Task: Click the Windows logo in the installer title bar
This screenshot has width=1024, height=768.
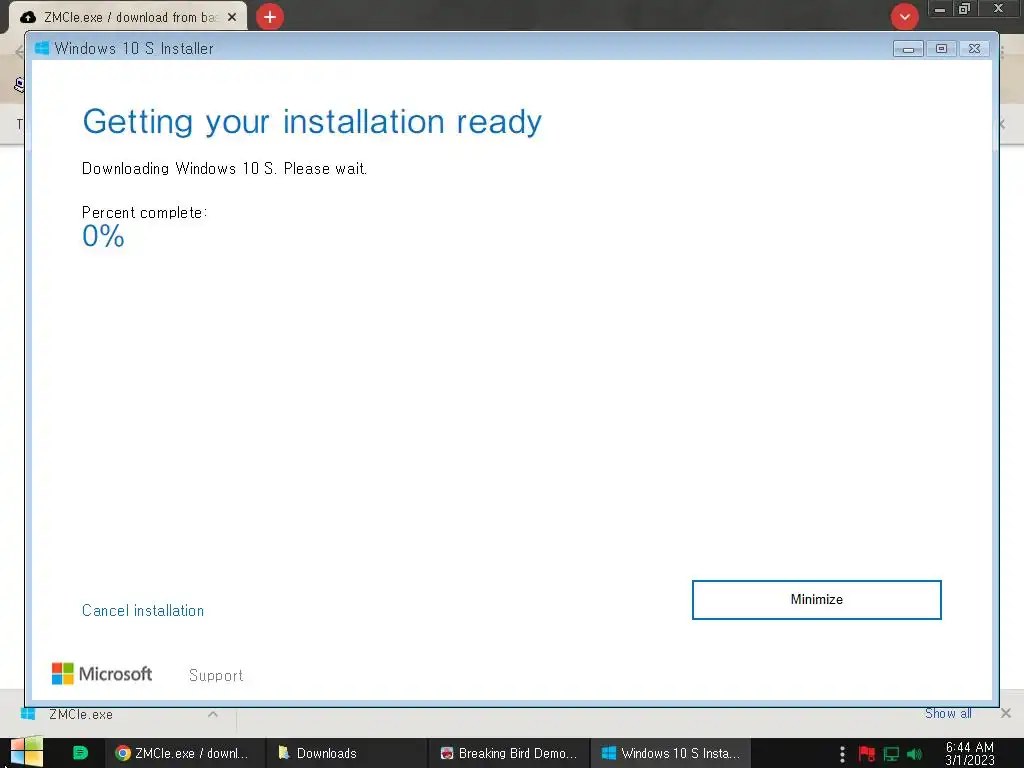Action: [x=42, y=48]
